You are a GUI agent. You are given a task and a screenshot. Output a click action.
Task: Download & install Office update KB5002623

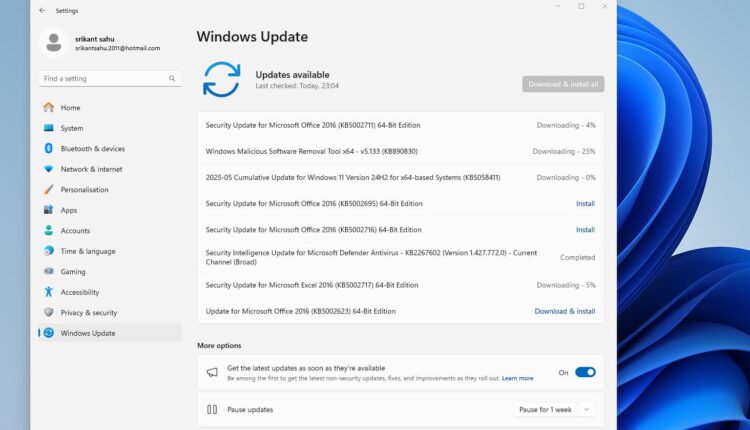(564, 311)
